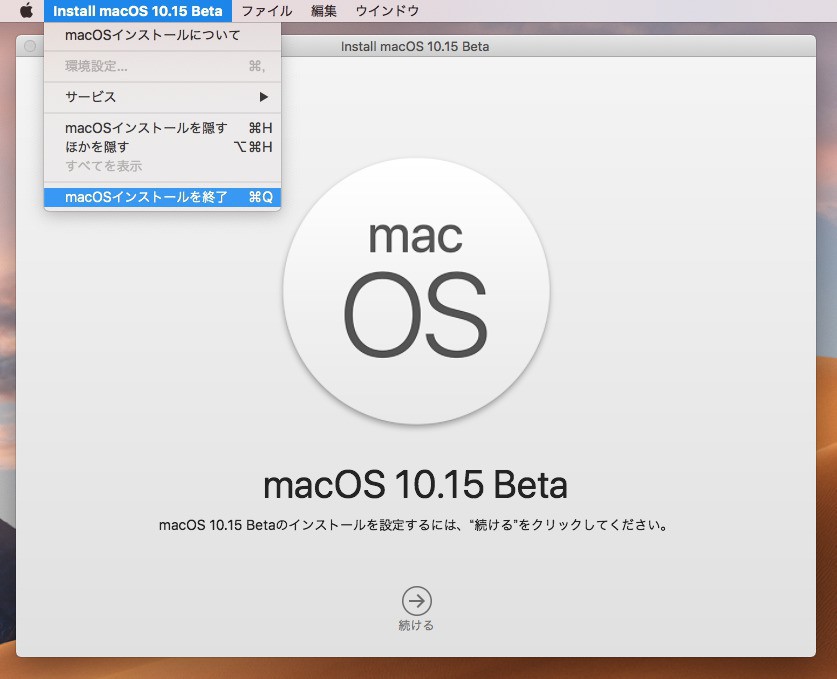Click the Japanese installation instruction text
The image size is (837, 679).
(413, 524)
